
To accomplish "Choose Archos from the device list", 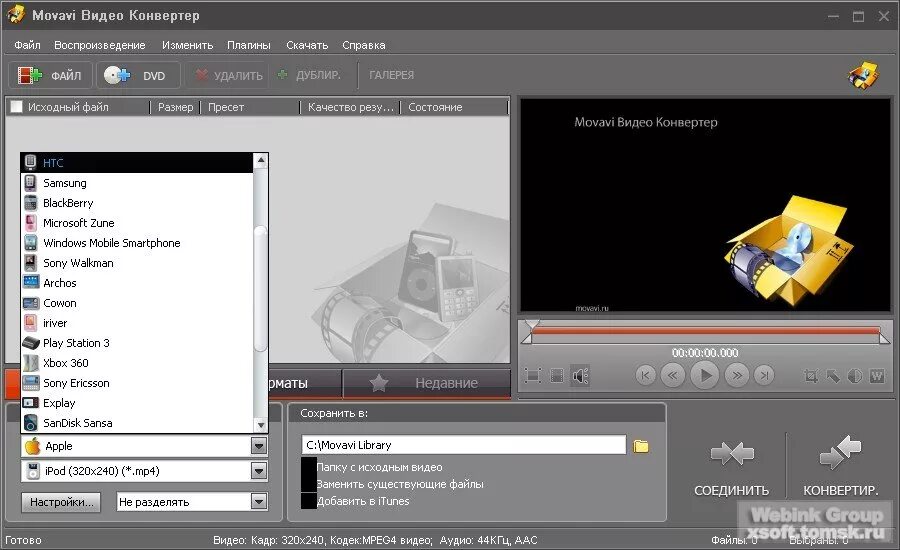I will pos(137,283).
